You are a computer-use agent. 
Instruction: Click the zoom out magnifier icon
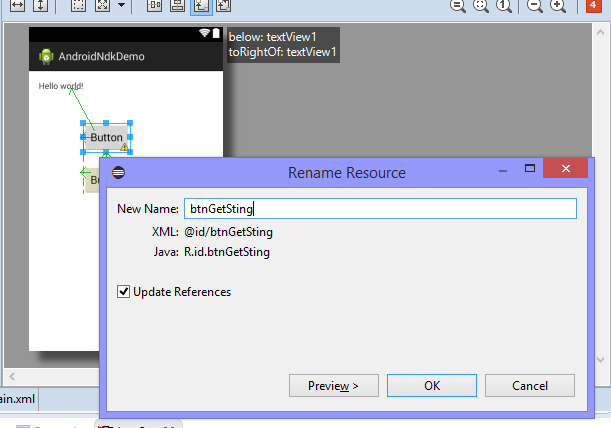coord(535,6)
